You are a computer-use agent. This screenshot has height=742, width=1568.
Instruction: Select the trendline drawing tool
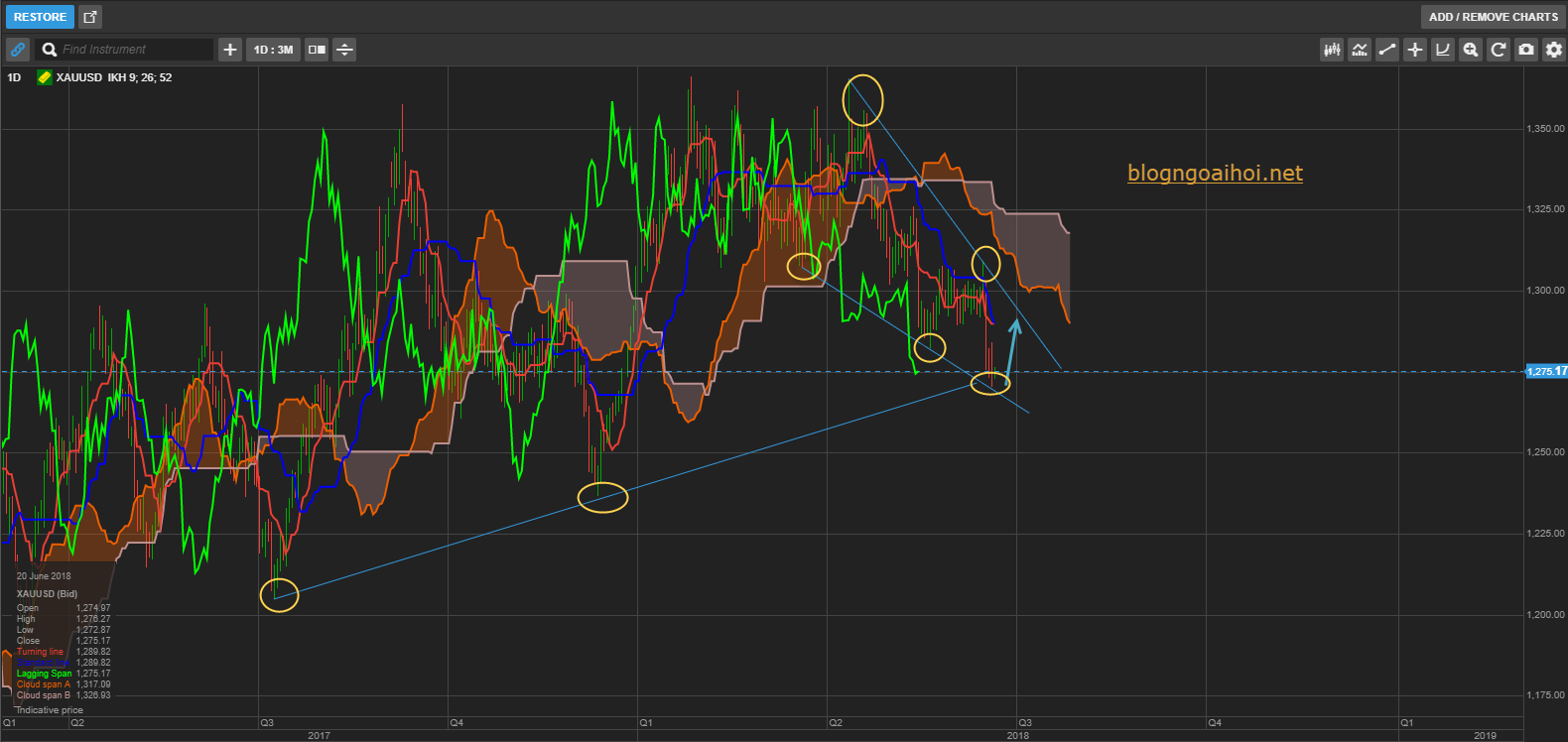1387,50
